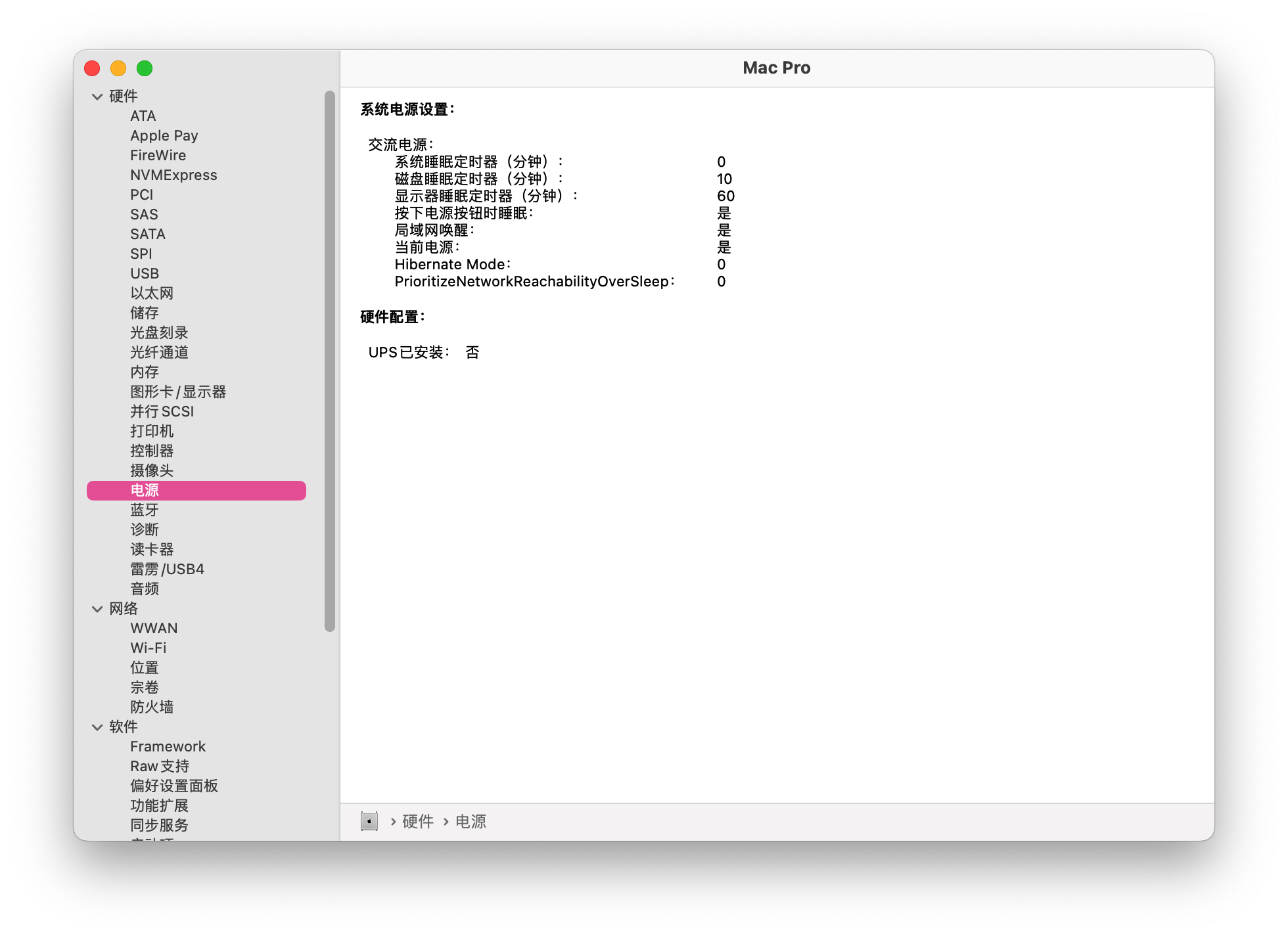Collapse the 硬件 section chevron
Image resolution: width=1288 pixels, height=938 pixels.
point(97,97)
